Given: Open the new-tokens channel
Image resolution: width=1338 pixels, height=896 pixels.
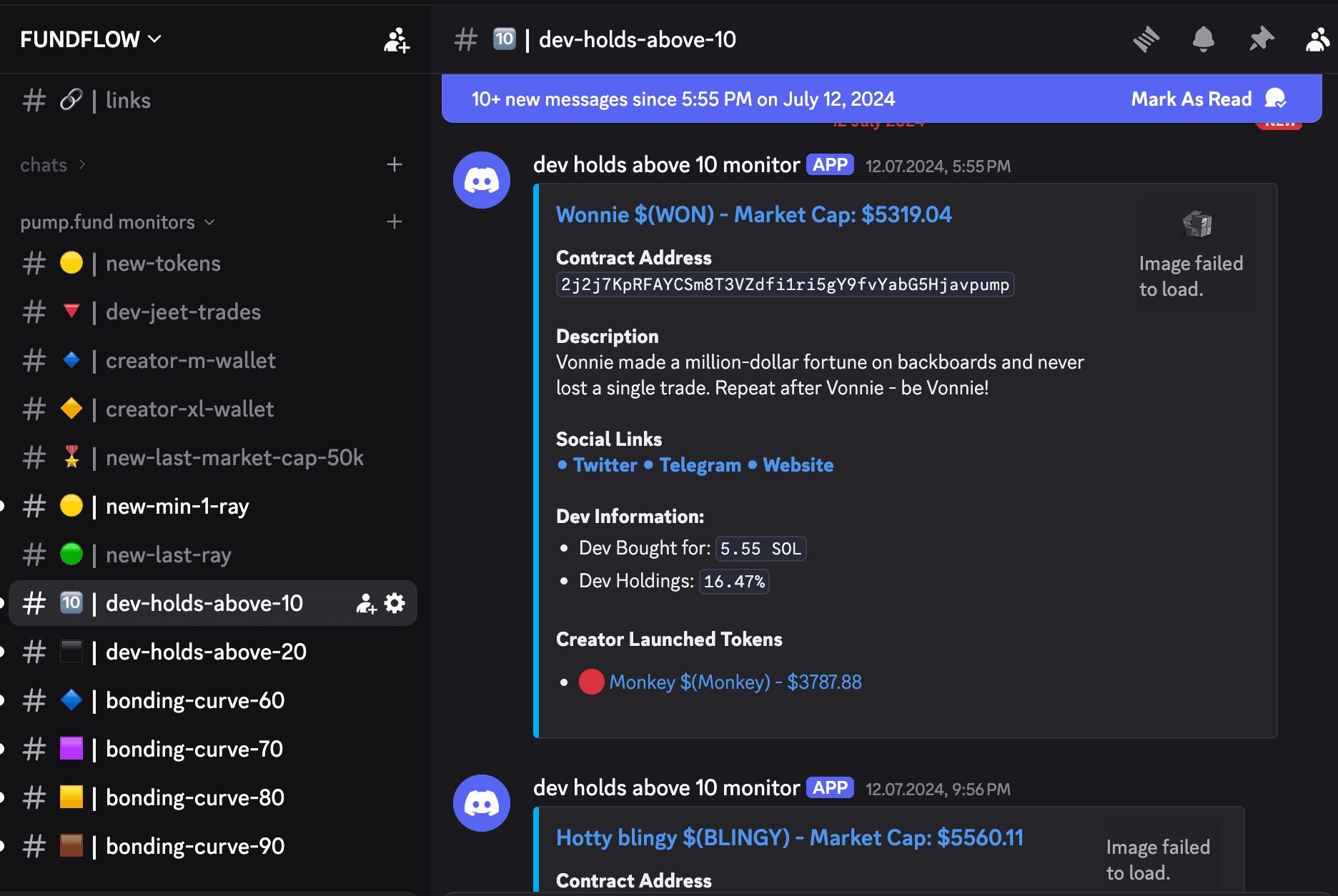Looking at the screenshot, I should pyautogui.click(x=212, y=263).
